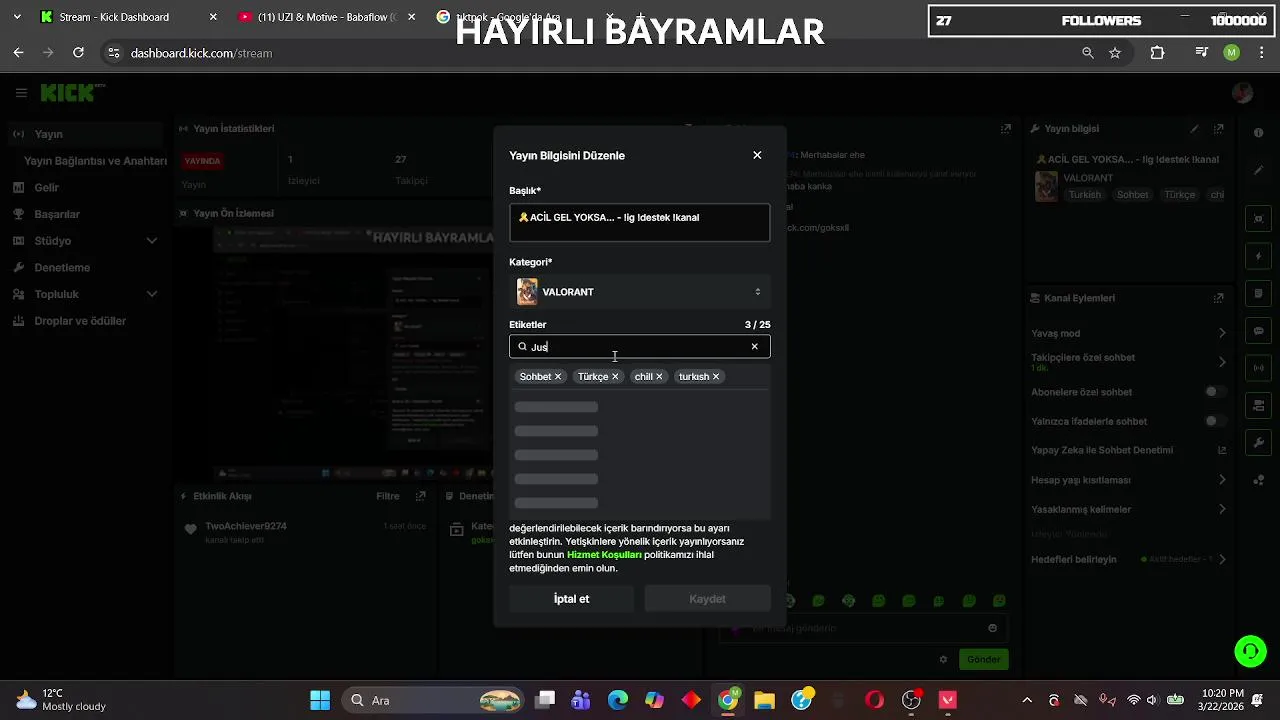Open the hamburger menu beside KICK logo

[21, 93]
